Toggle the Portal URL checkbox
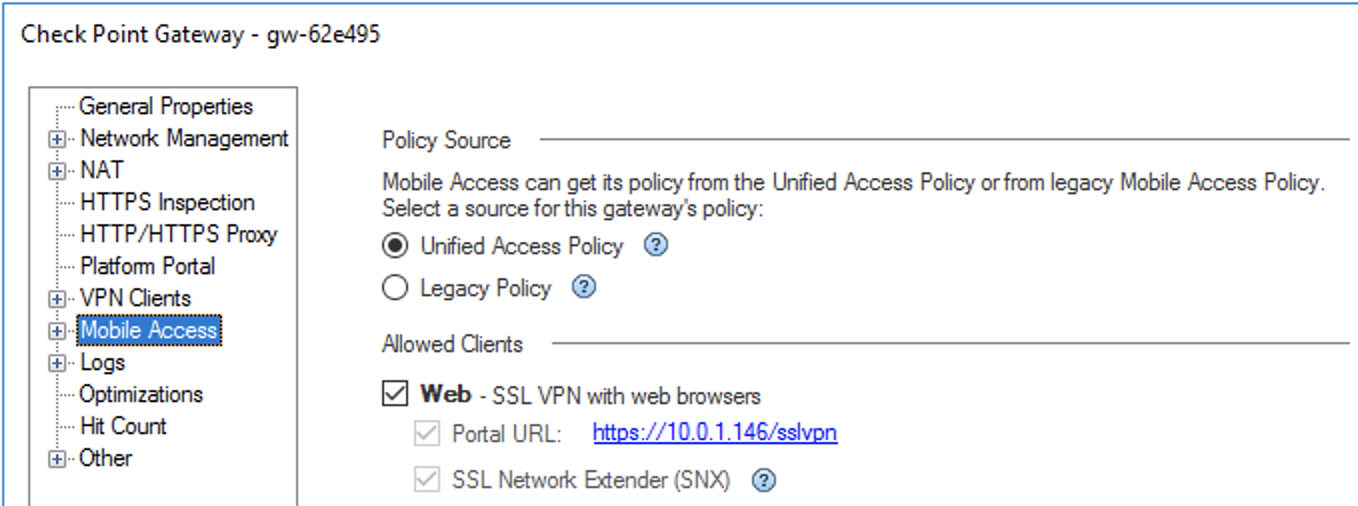 [x=427, y=433]
